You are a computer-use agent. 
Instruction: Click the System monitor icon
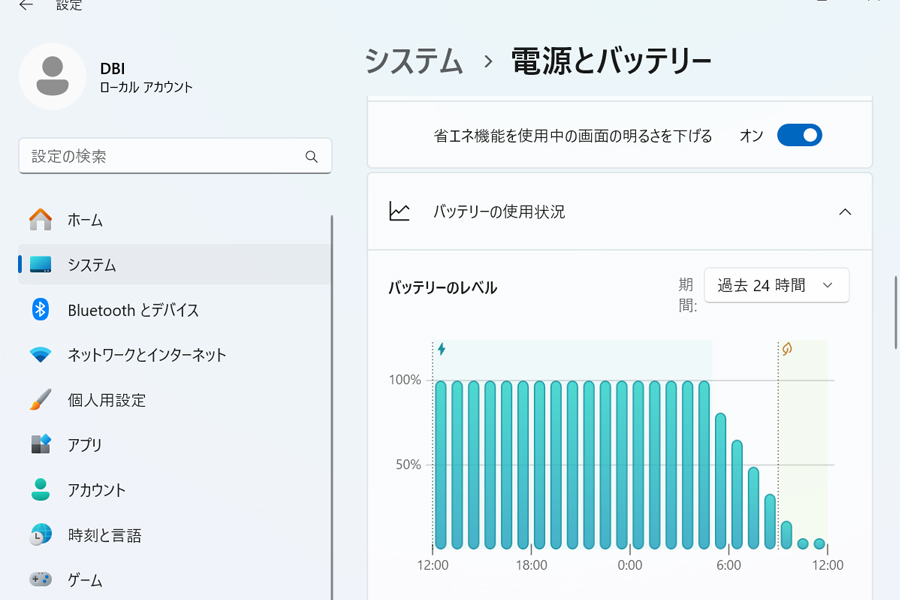click(x=40, y=265)
